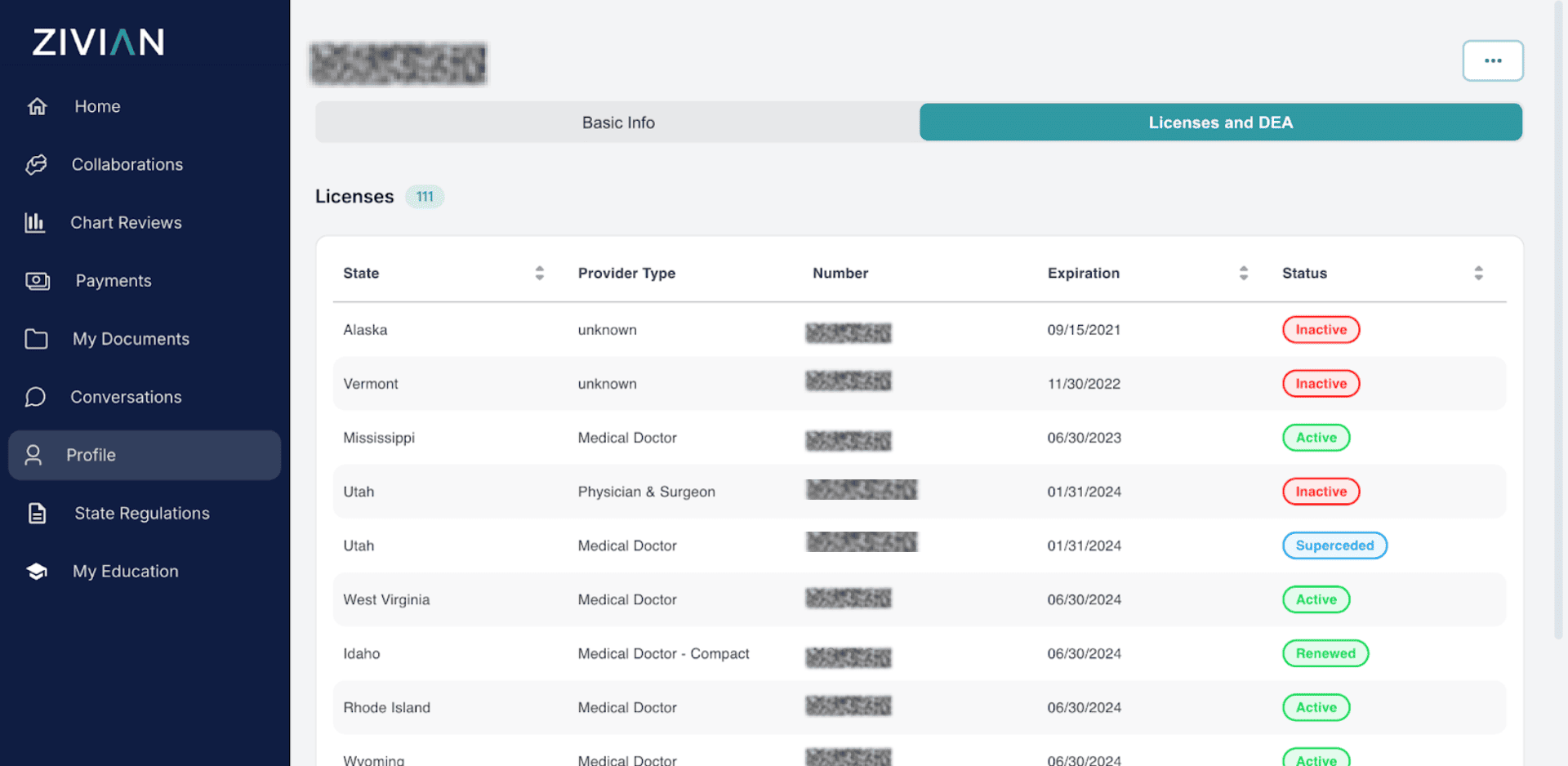Switch to the Basic Info tab
The image size is (1568, 766).
[x=617, y=122]
